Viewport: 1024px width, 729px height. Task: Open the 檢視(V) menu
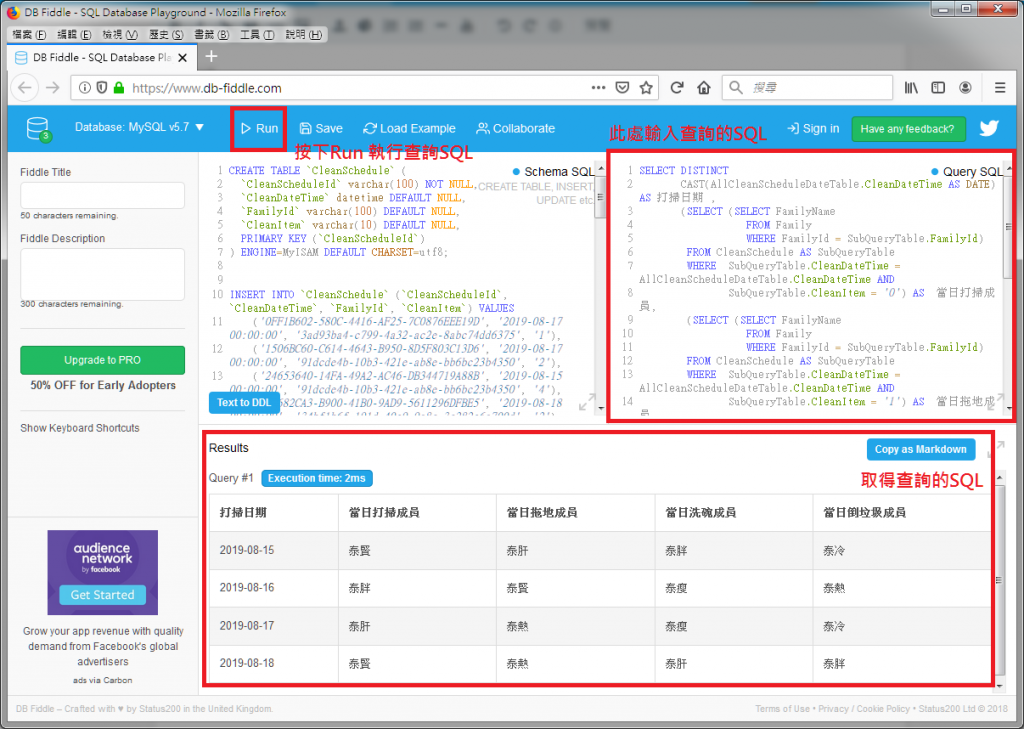click(x=120, y=35)
